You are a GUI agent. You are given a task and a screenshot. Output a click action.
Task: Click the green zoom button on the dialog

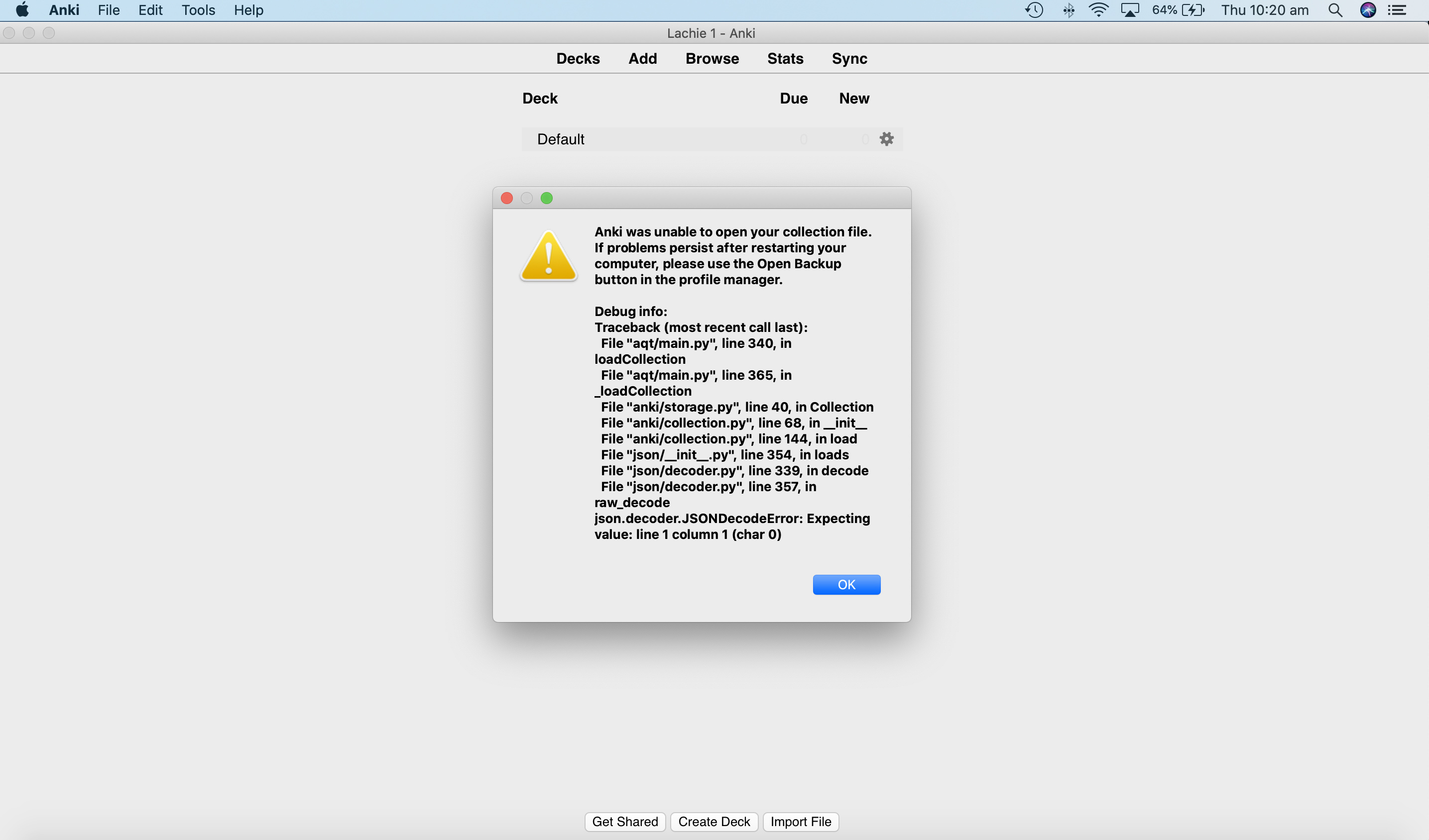pos(547,198)
